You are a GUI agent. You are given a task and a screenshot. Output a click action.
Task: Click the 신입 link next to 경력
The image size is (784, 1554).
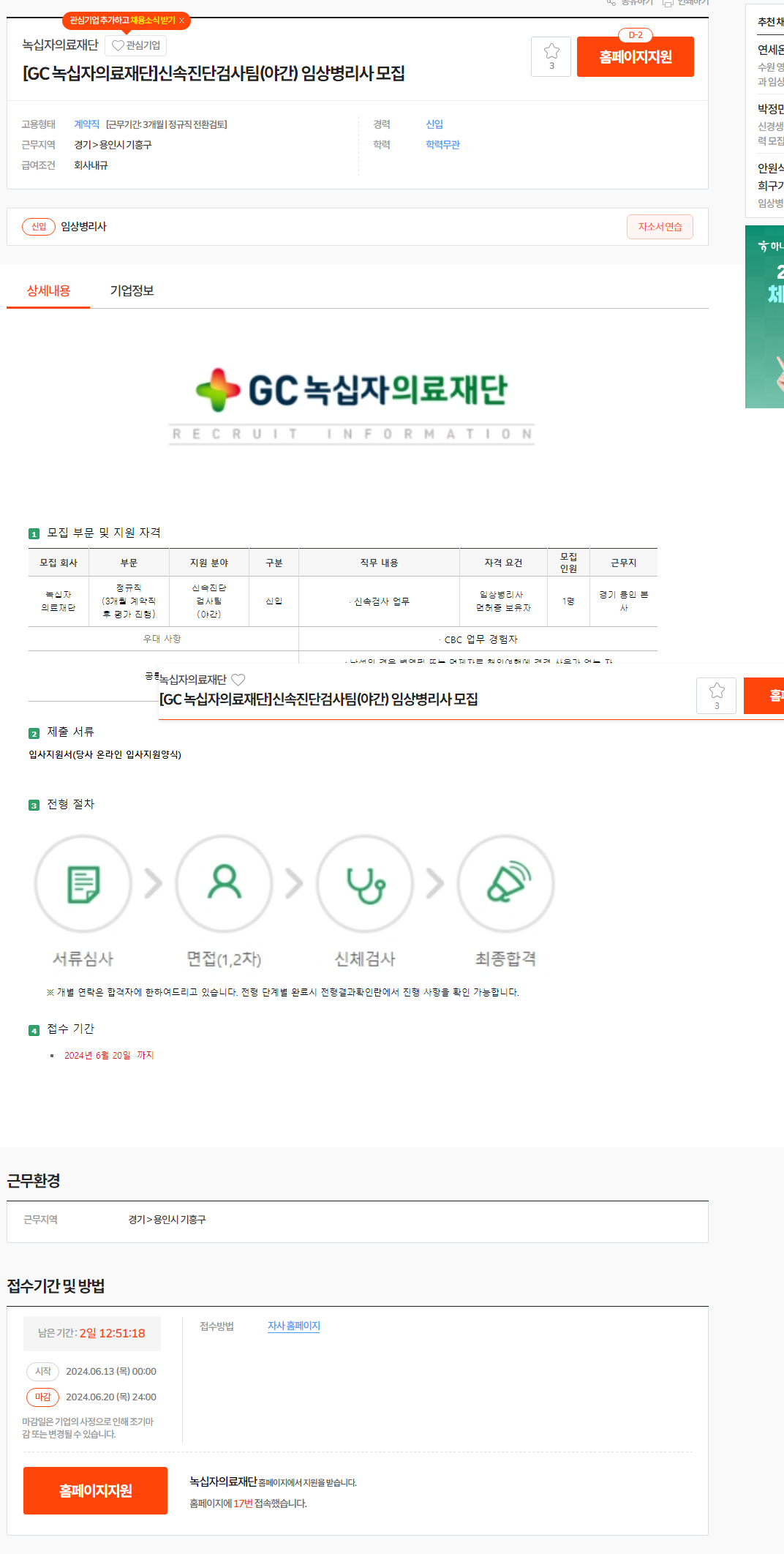coord(434,124)
